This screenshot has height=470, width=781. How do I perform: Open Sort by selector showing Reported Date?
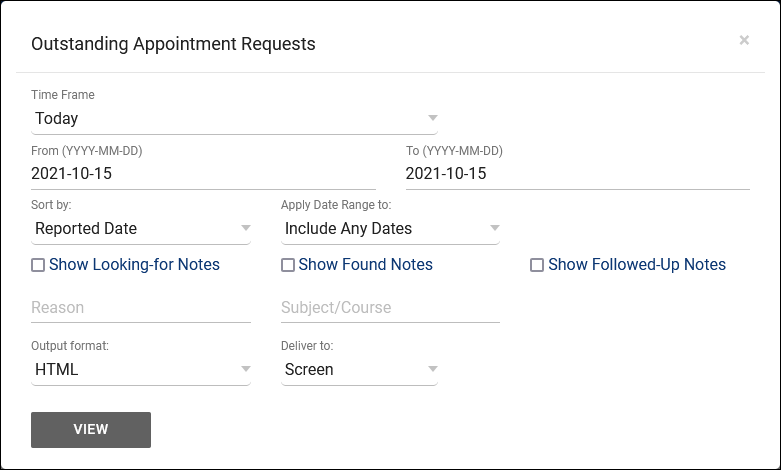coord(130,229)
